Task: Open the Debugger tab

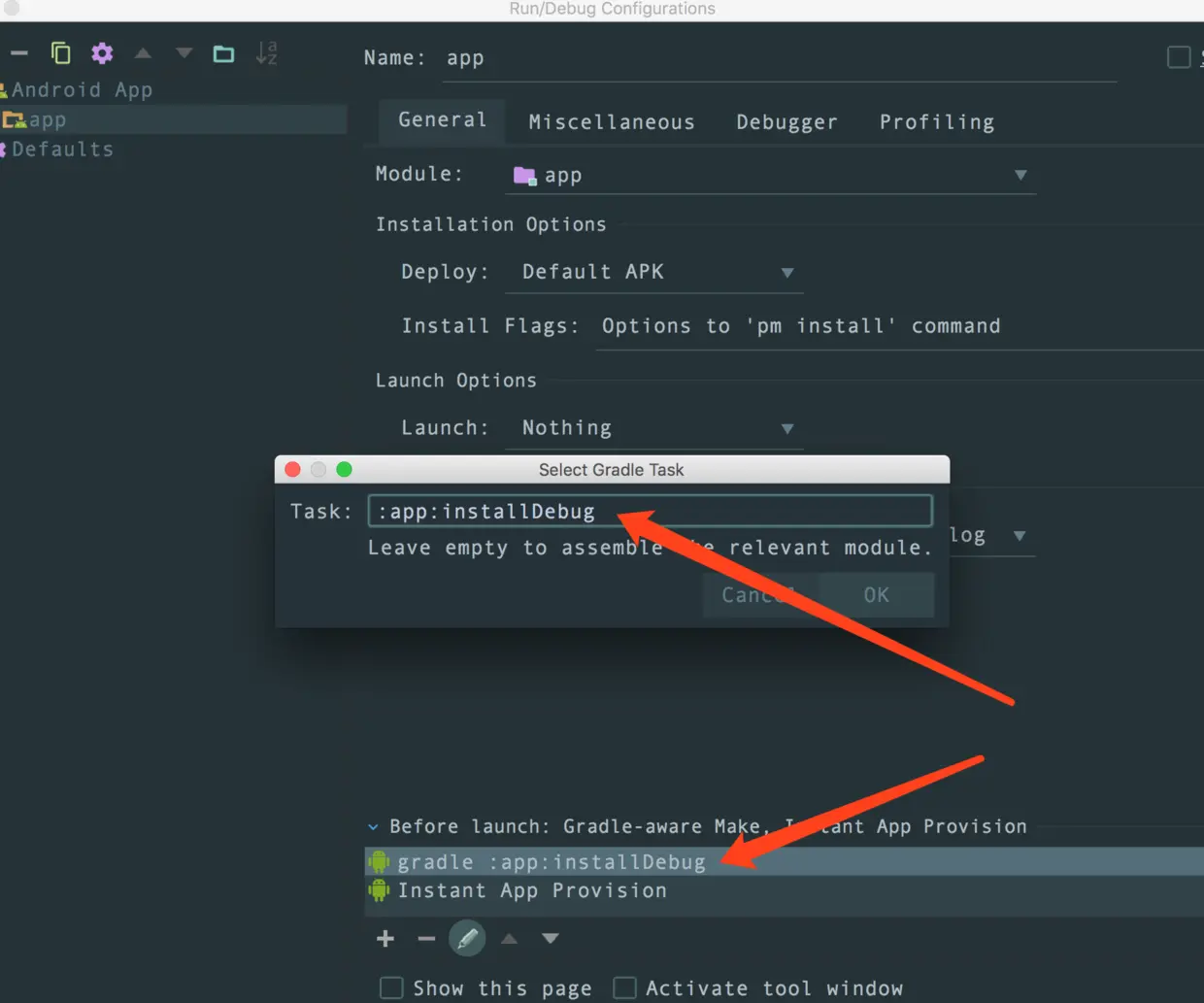Action: tap(786, 122)
